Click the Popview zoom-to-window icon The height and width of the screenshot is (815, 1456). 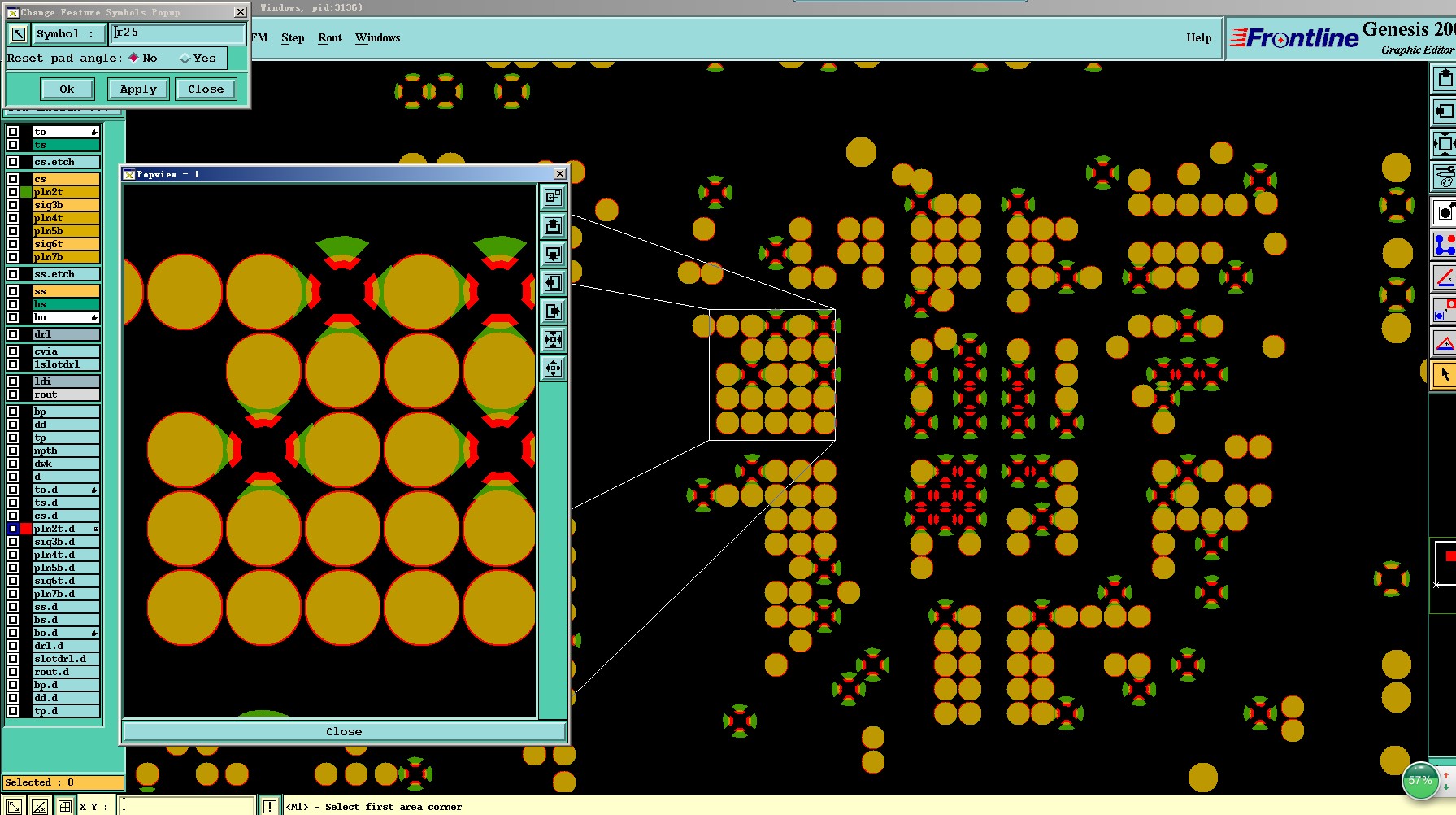pyautogui.click(x=553, y=197)
